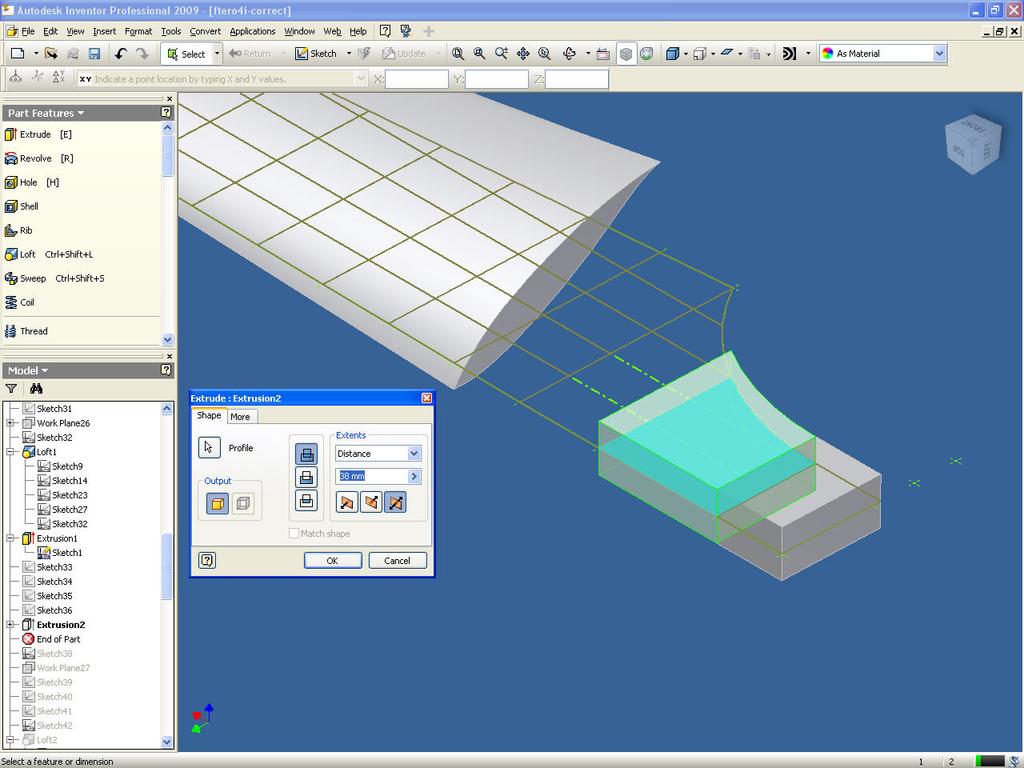
Task: Switch to the More tab
Action: [240, 417]
